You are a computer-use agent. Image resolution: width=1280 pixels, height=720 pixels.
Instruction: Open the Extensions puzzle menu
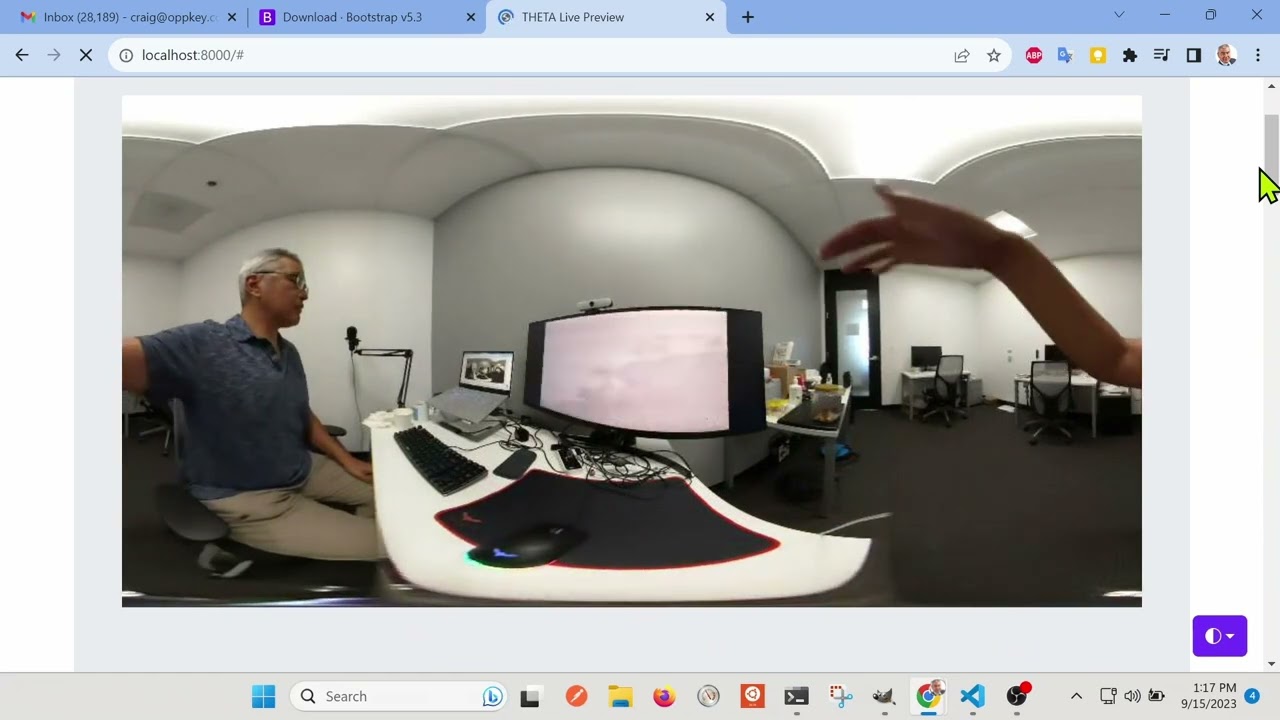pos(1130,56)
